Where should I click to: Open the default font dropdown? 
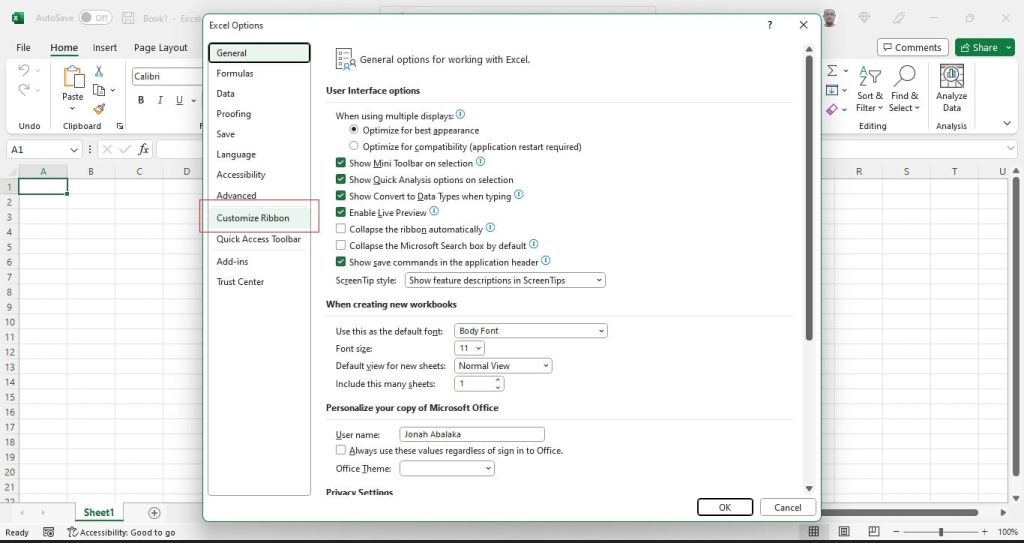tap(530, 331)
